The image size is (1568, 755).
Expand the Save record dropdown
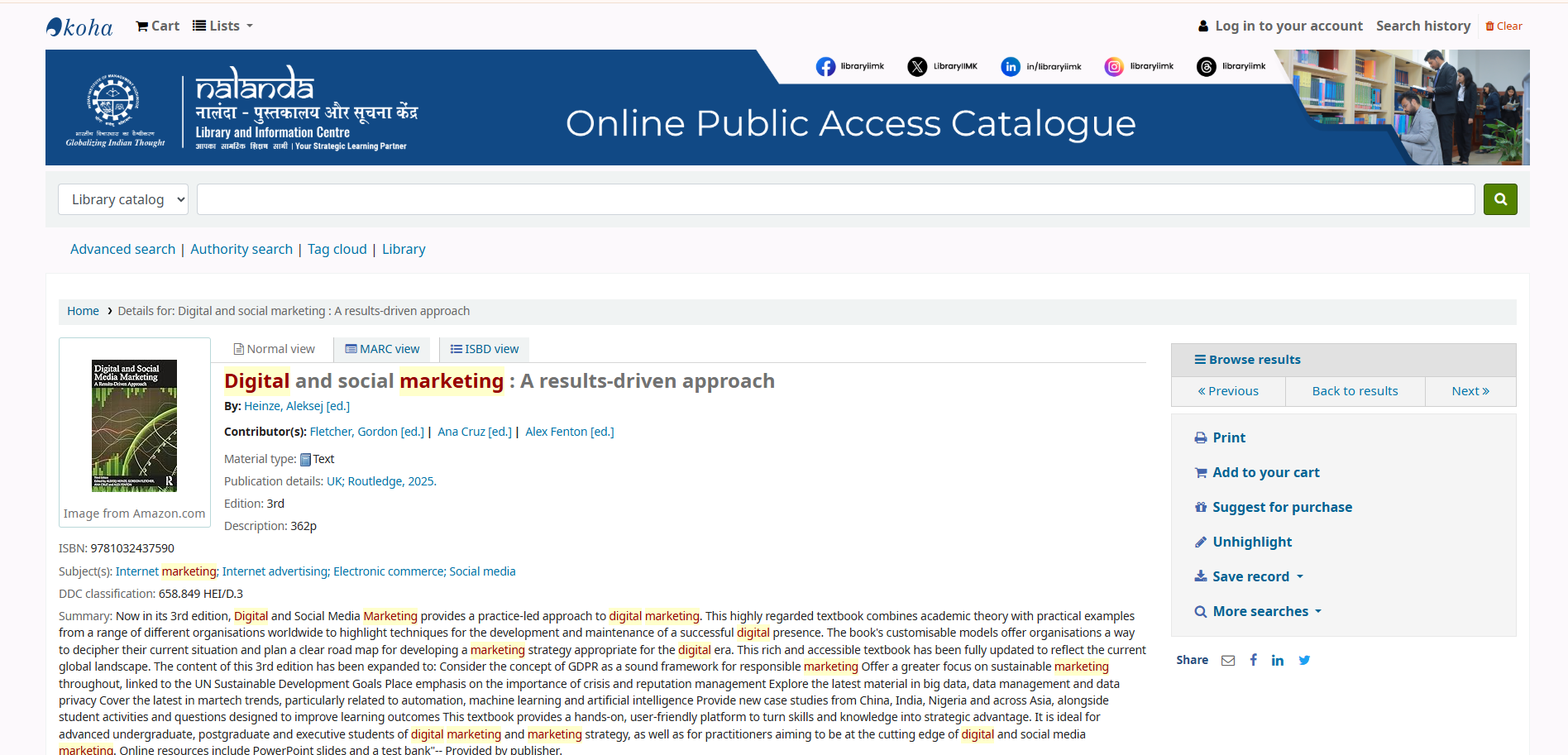1250,576
